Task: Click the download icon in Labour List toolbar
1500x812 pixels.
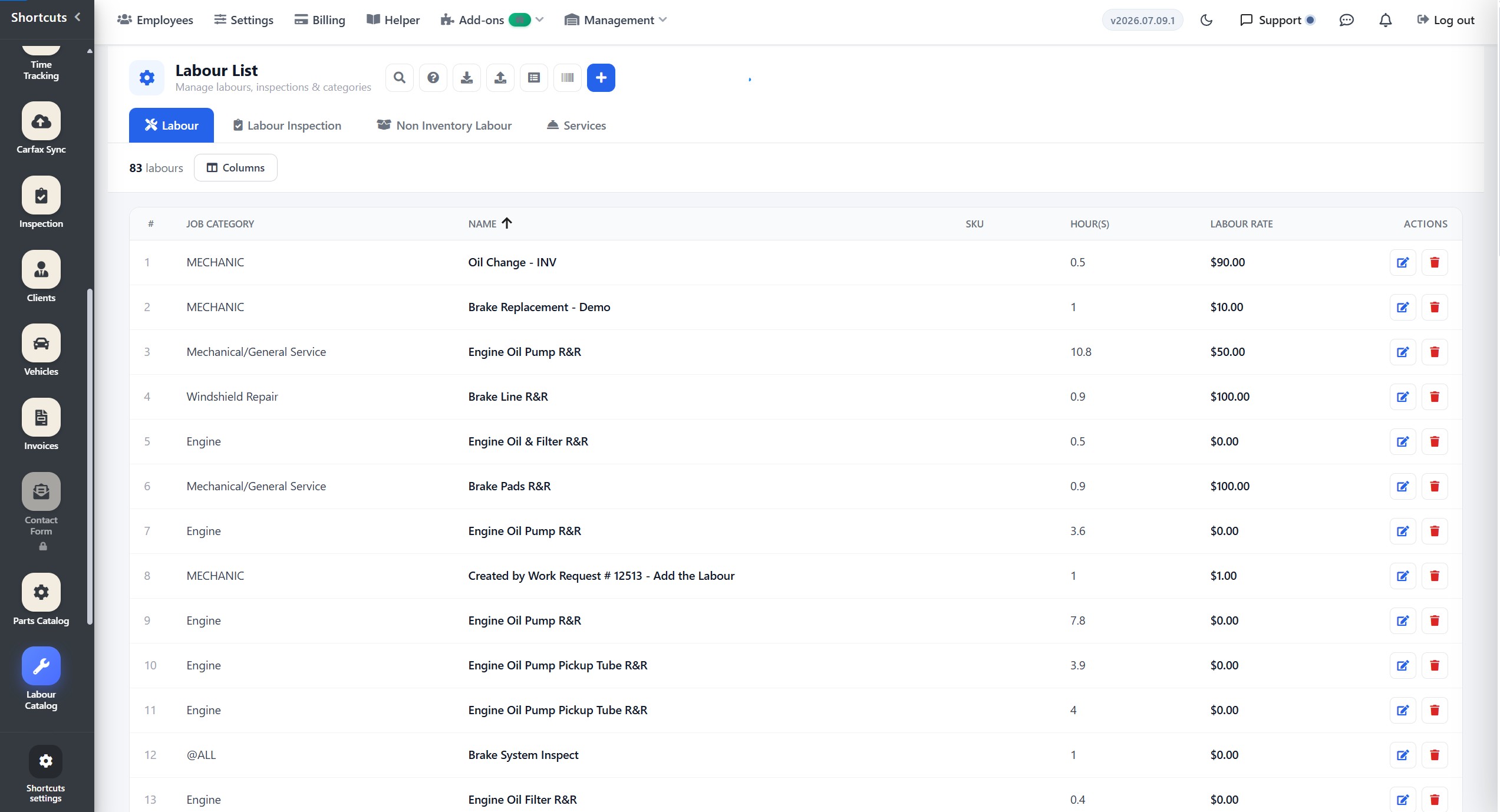Action: click(x=467, y=78)
